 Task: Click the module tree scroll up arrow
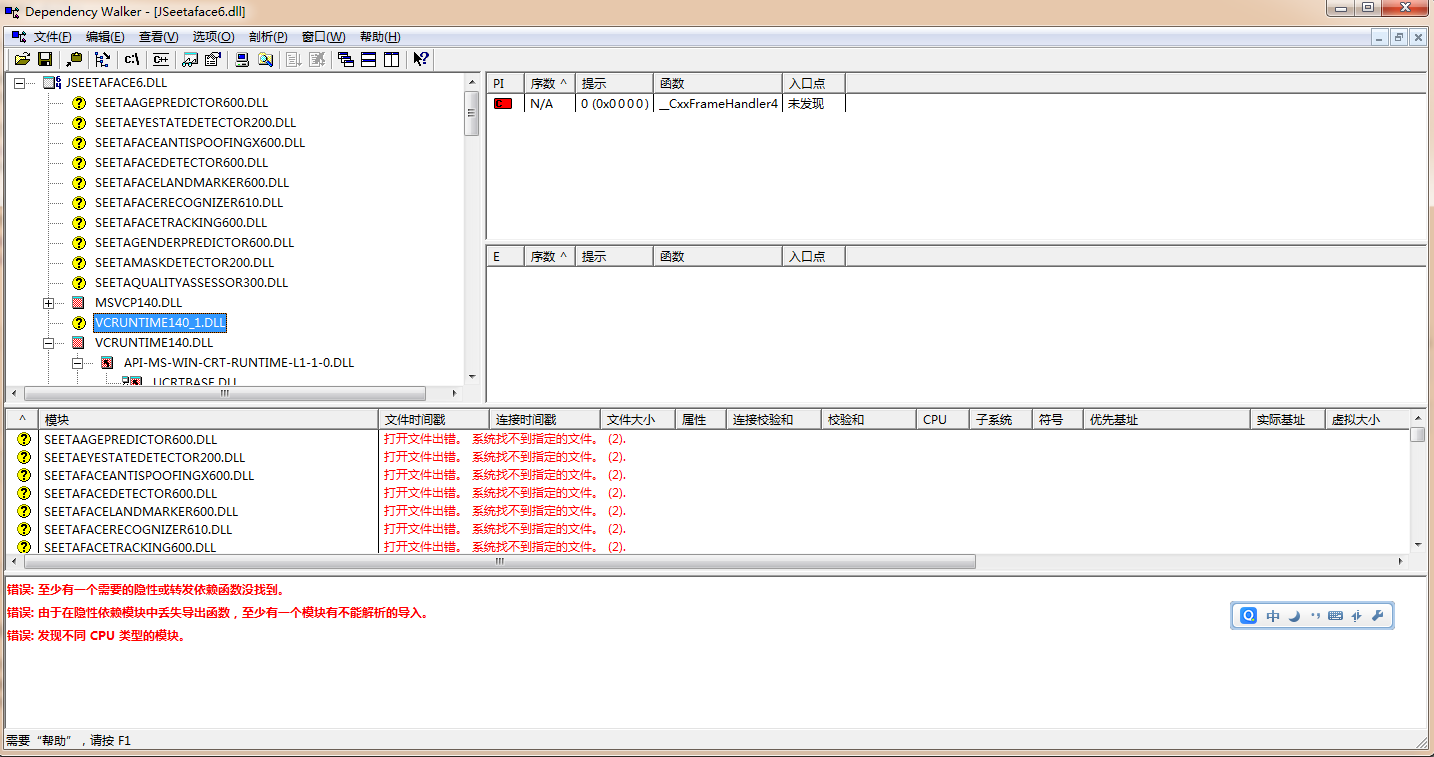click(x=472, y=82)
